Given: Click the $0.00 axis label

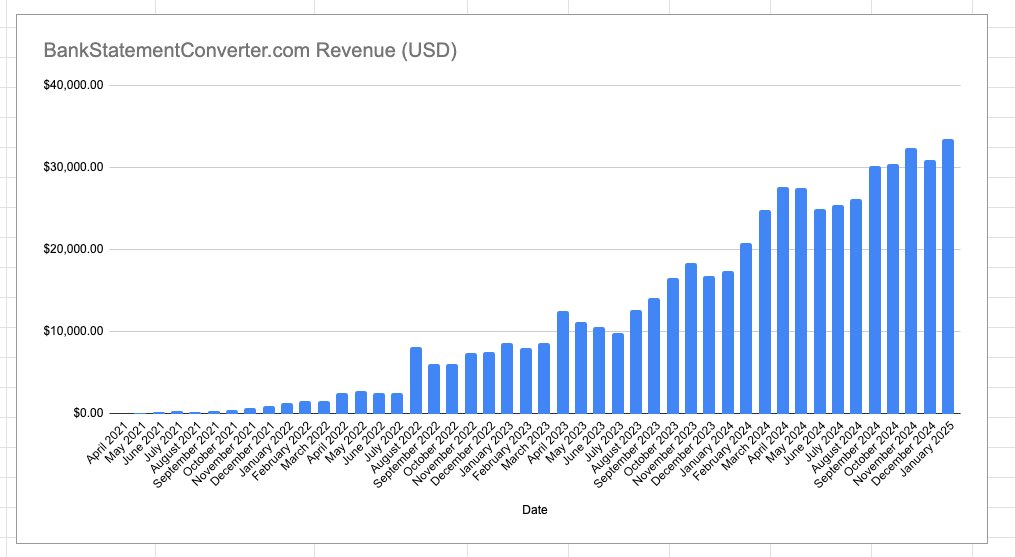Looking at the screenshot, I should [x=88, y=413].
